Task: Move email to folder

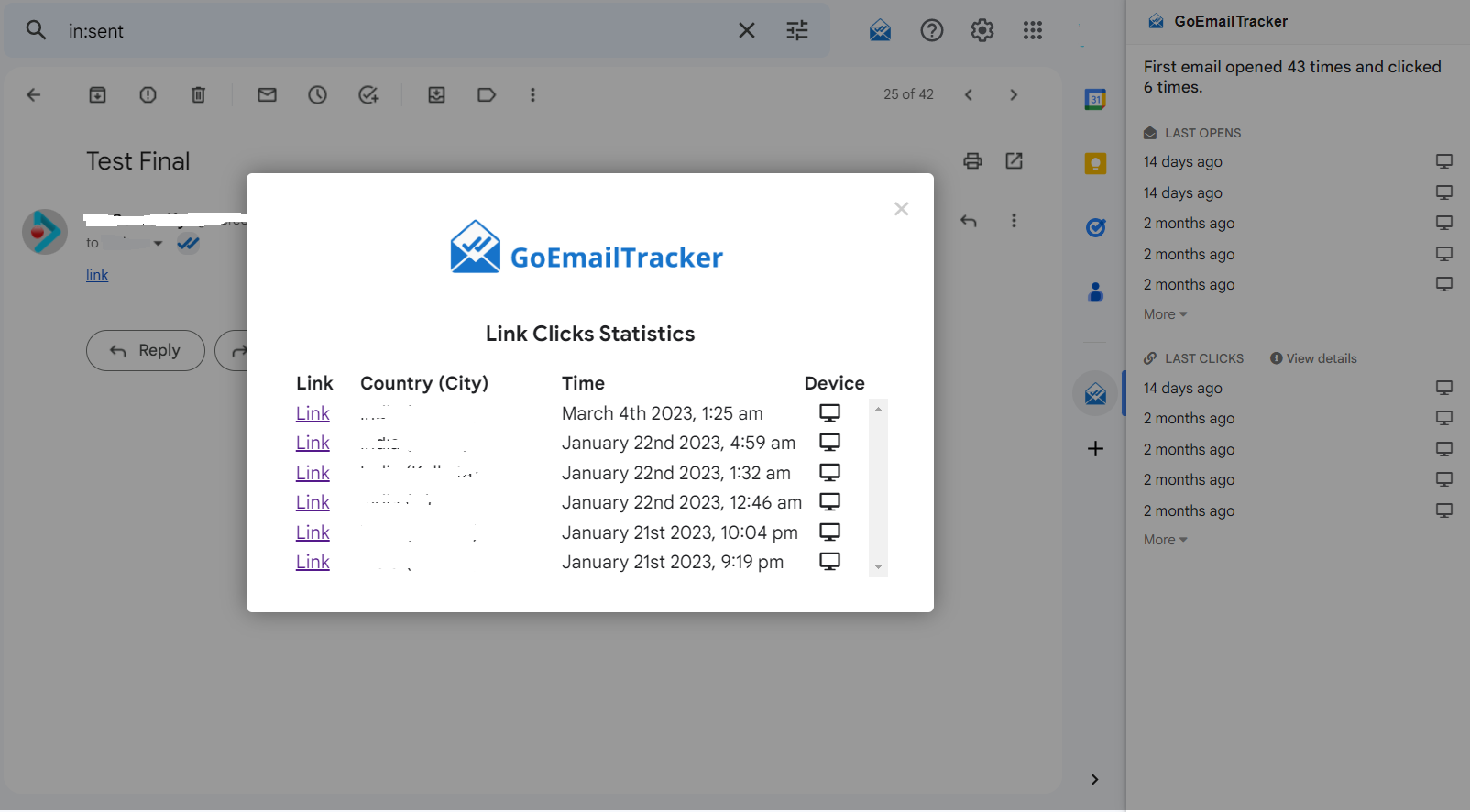Action: (x=436, y=94)
